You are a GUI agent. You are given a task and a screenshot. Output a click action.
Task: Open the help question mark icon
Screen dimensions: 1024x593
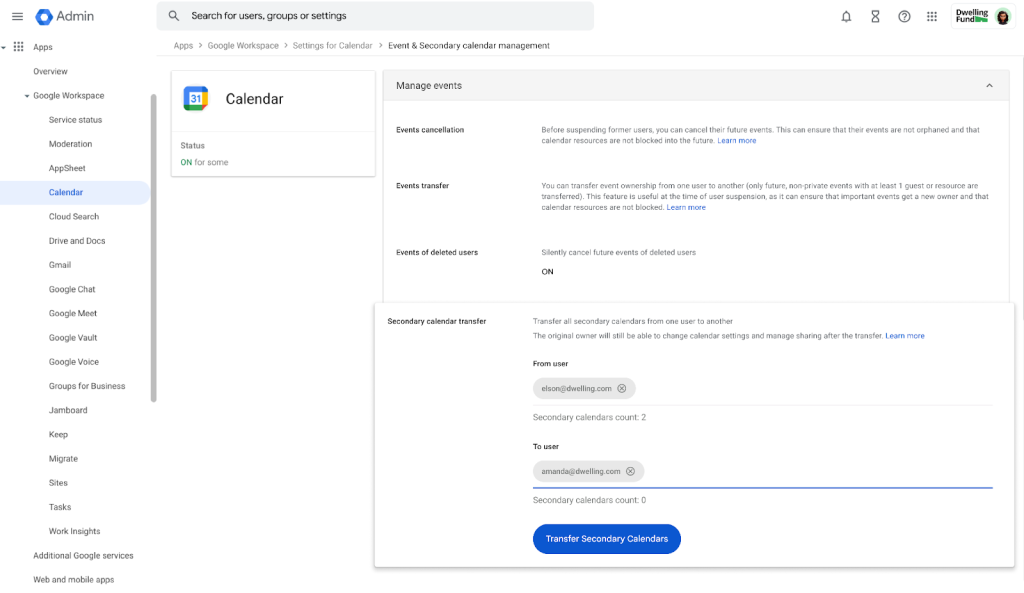[904, 17]
